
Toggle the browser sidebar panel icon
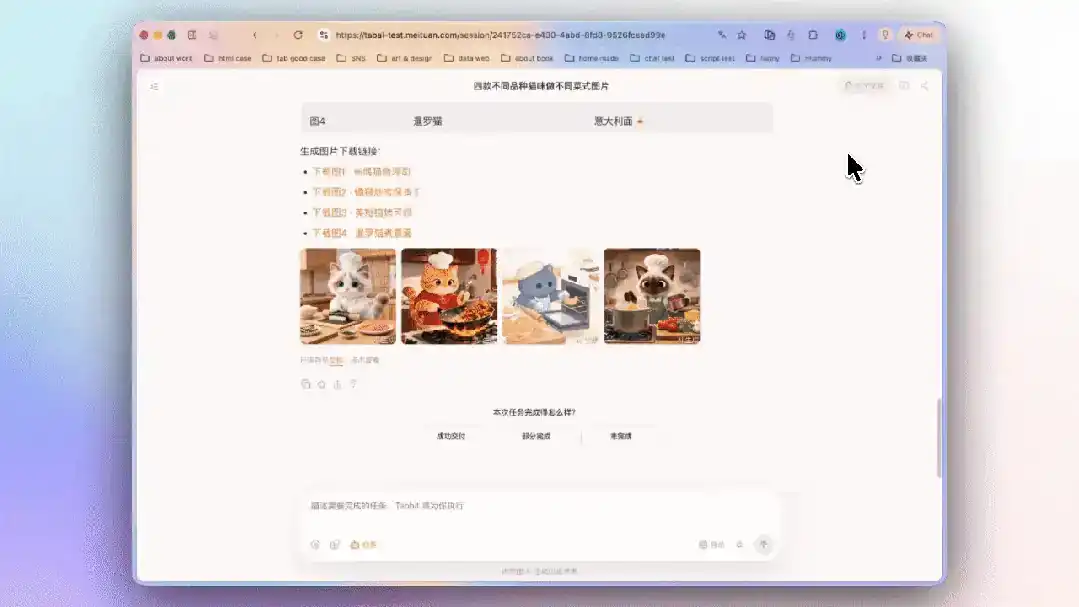coord(192,35)
